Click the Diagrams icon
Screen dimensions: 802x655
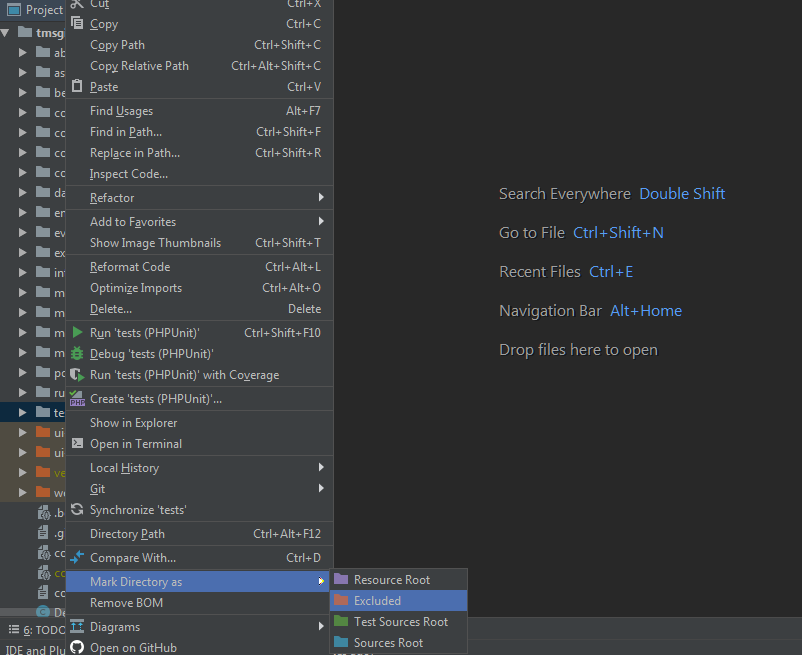coord(77,626)
